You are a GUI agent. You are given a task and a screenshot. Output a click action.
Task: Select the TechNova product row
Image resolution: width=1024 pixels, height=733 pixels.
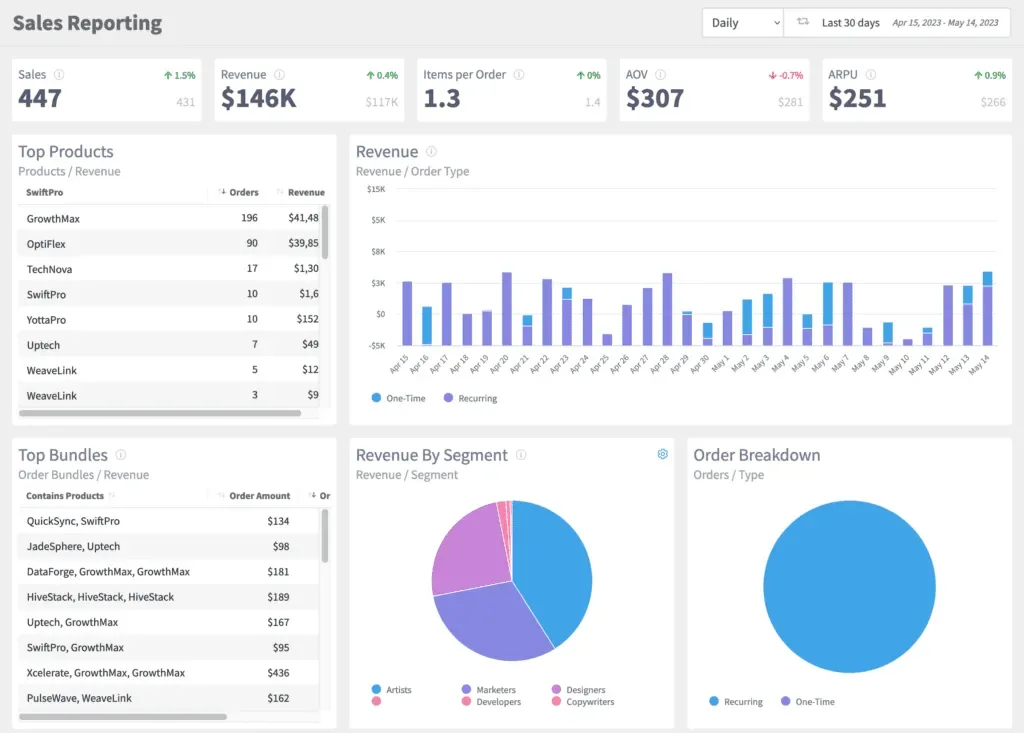pyautogui.click(x=168, y=269)
